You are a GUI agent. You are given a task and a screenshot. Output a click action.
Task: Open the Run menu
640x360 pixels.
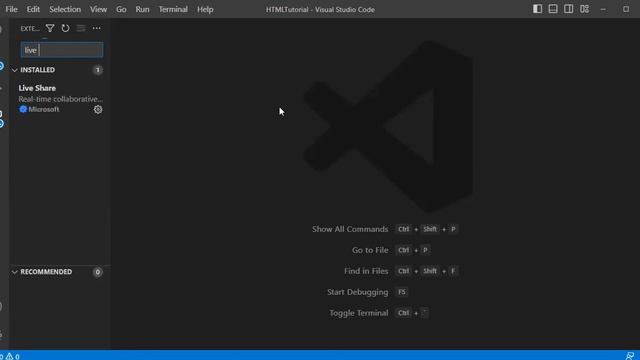pyautogui.click(x=142, y=9)
